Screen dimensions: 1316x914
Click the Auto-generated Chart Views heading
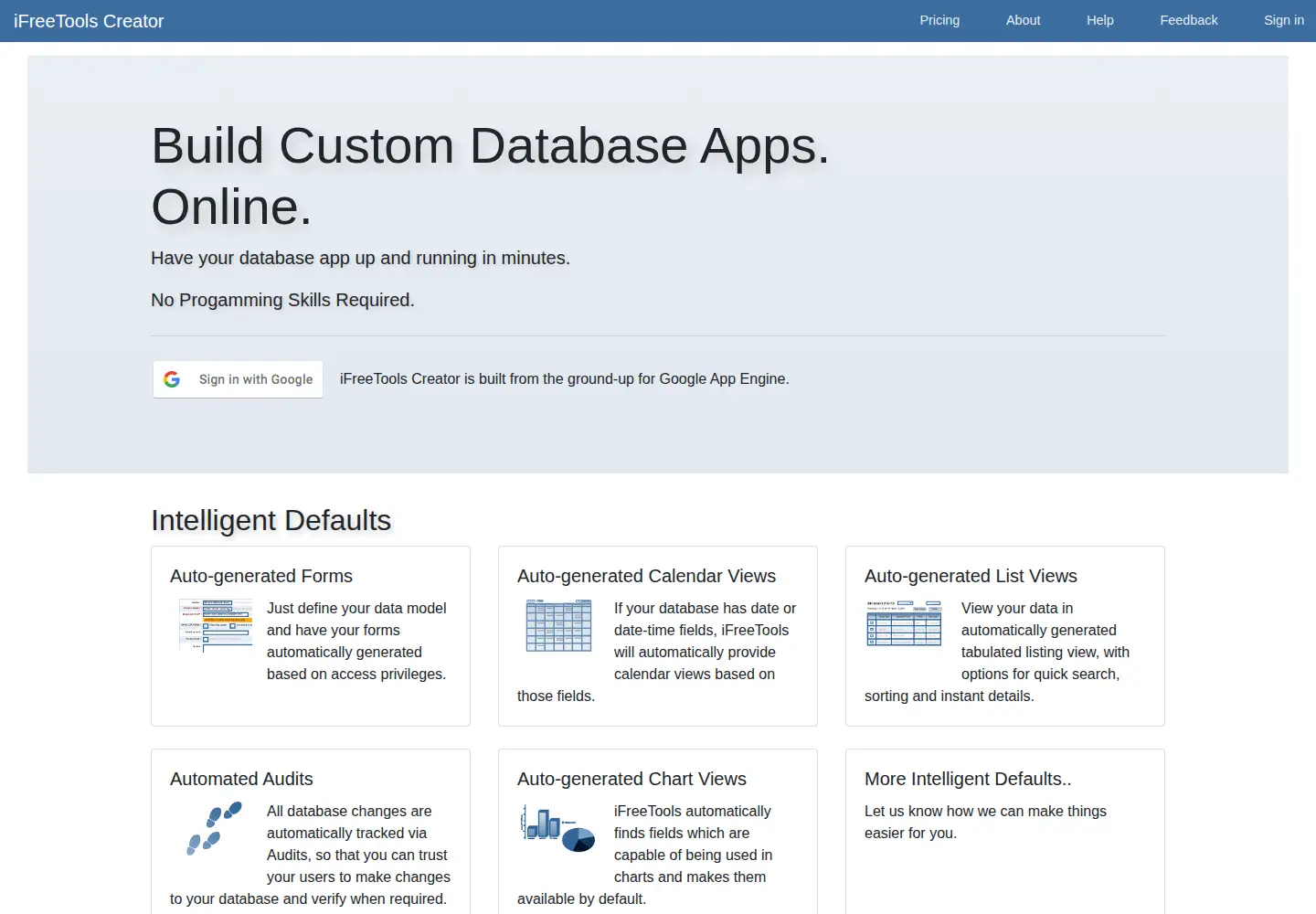[631, 779]
